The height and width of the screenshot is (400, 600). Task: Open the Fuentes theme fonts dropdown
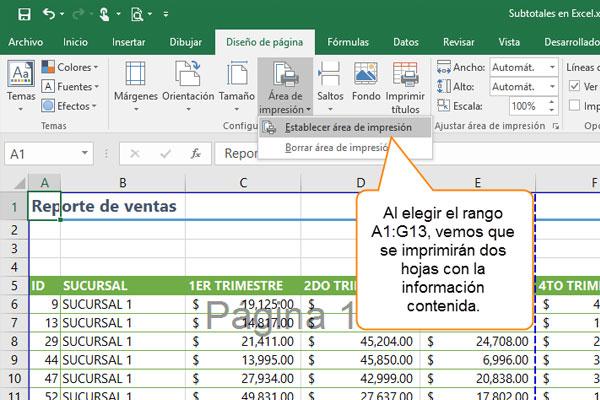pos(70,86)
